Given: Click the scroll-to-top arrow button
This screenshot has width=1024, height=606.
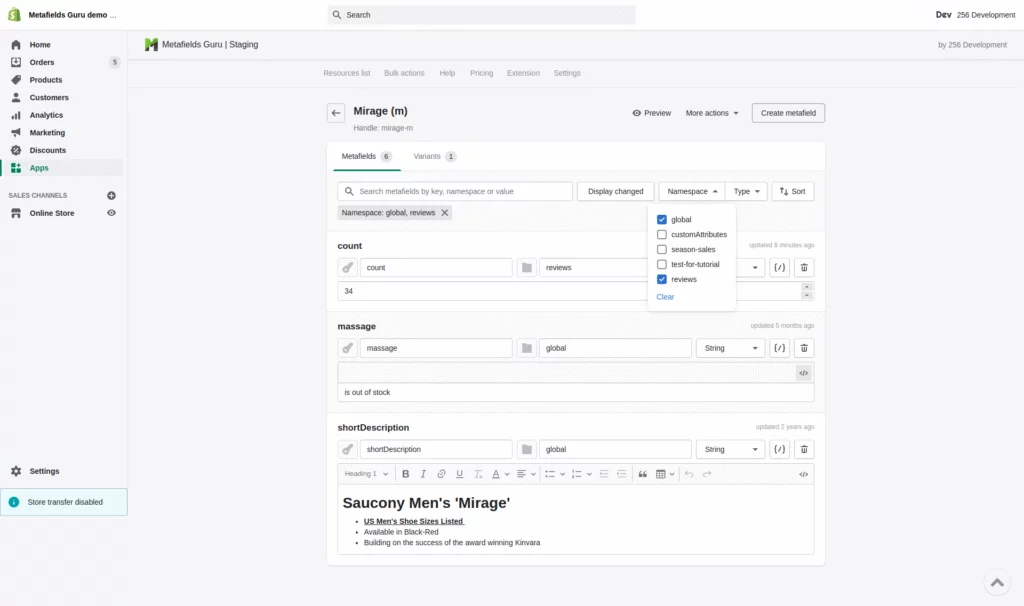Looking at the screenshot, I should point(997,582).
